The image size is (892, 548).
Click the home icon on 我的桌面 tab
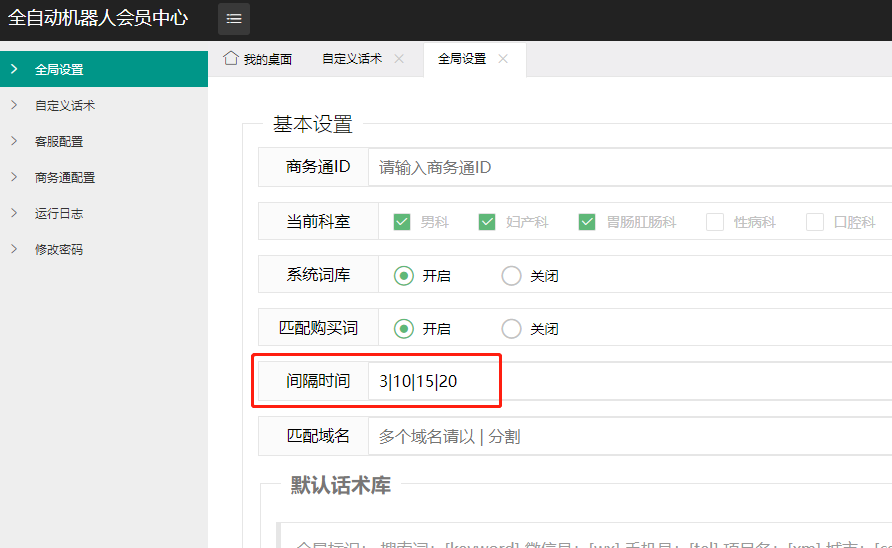(x=231, y=58)
